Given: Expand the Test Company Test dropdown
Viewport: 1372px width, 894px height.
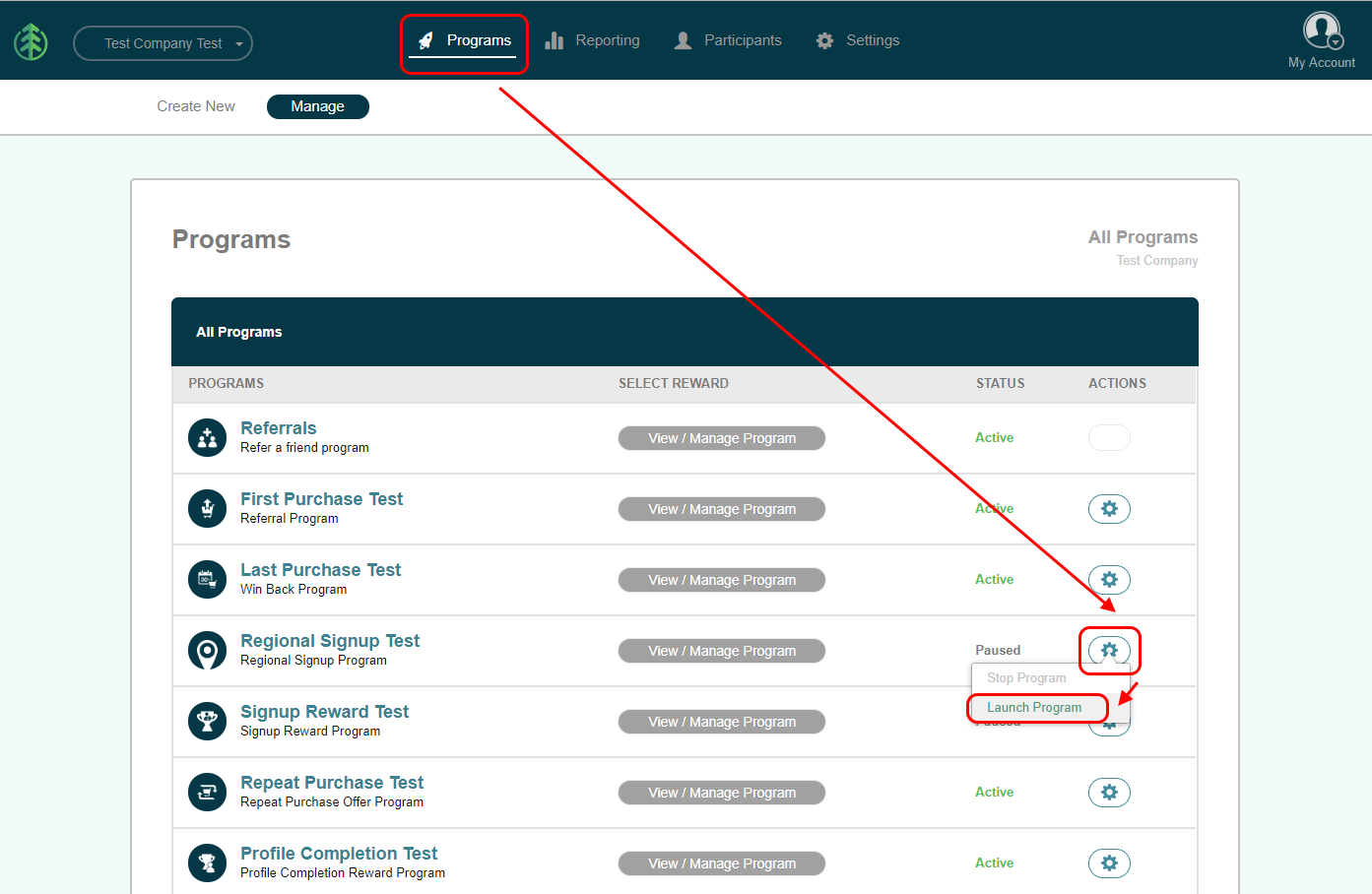Looking at the screenshot, I should pyautogui.click(x=163, y=43).
